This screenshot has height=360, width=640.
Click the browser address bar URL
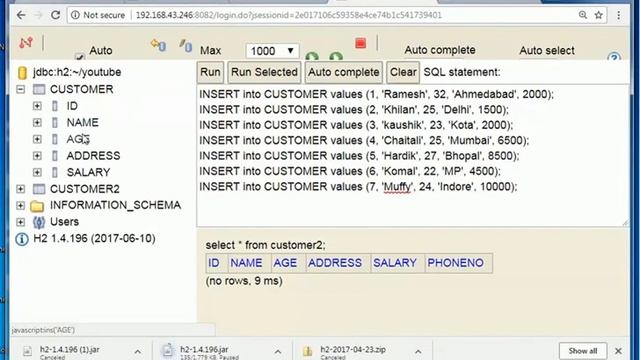click(x=289, y=15)
